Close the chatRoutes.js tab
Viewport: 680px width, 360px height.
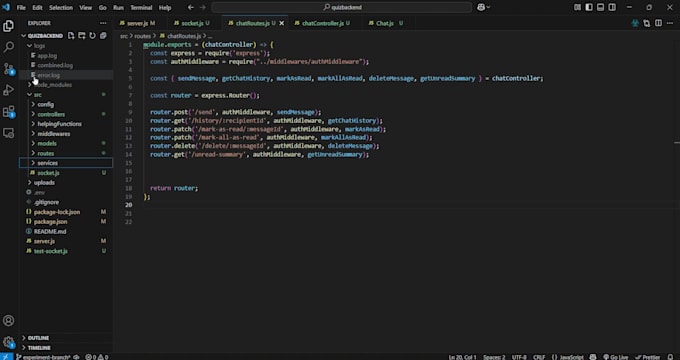point(282,23)
